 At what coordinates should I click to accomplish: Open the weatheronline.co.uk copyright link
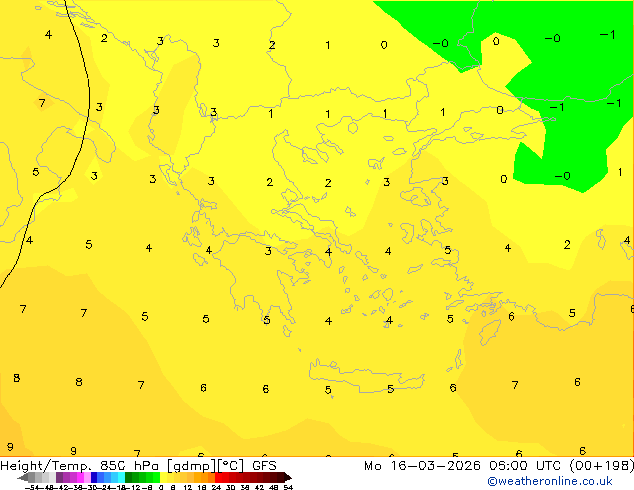550,481
